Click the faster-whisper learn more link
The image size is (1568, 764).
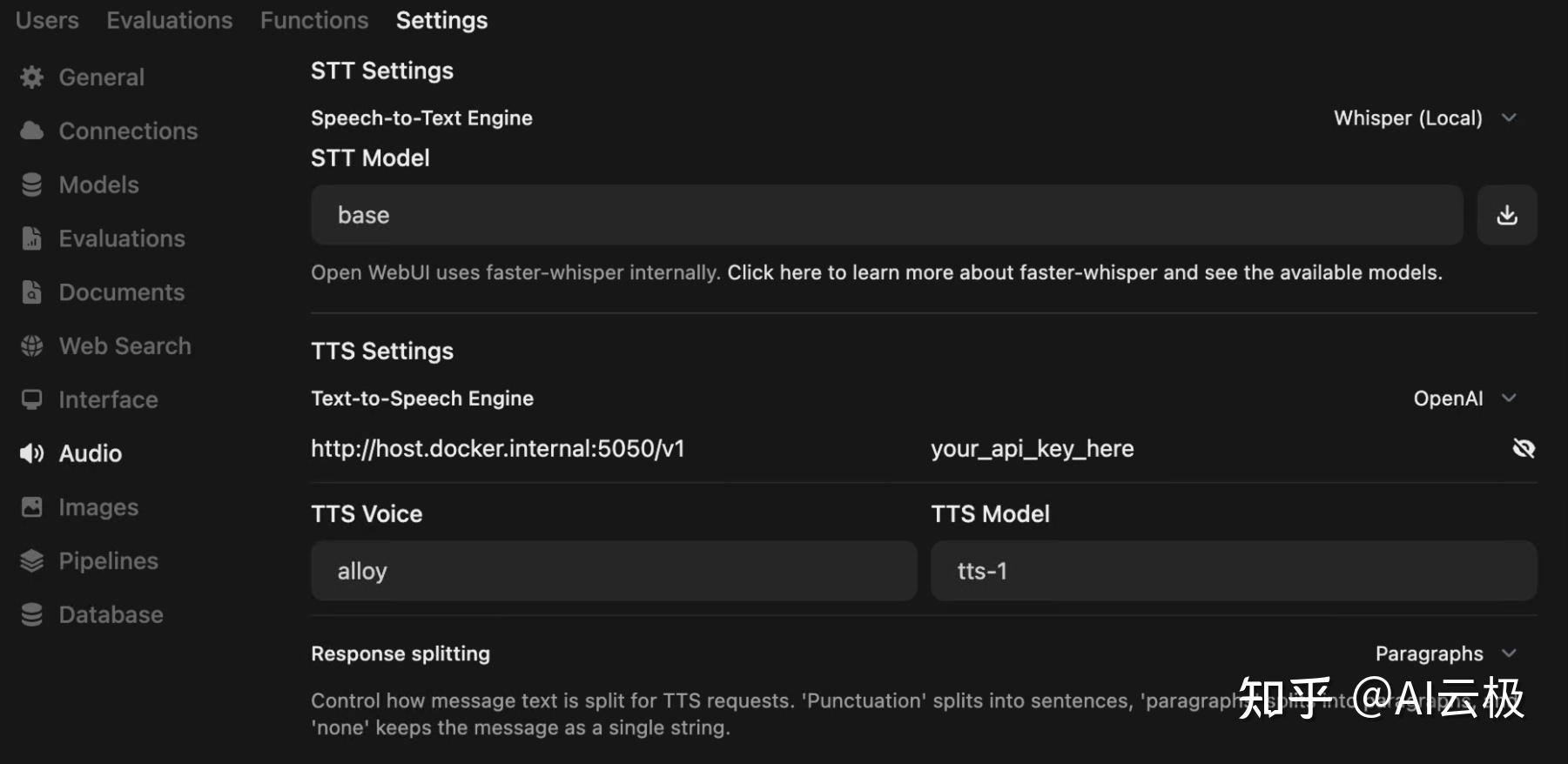tap(1083, 271)
